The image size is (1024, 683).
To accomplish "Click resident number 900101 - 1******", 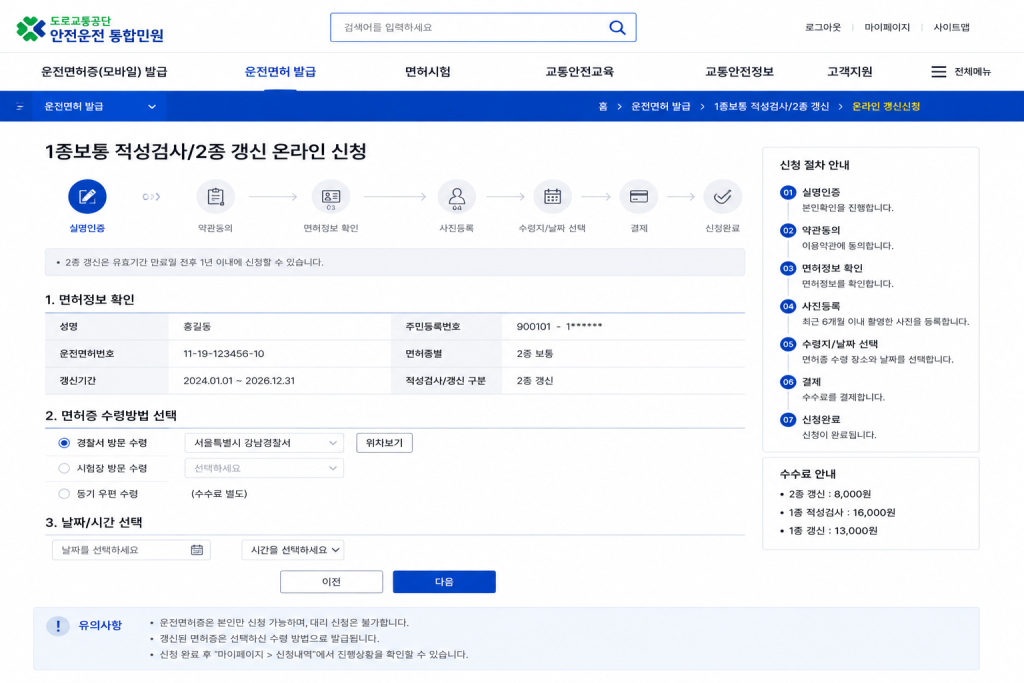I will [559, 326].
